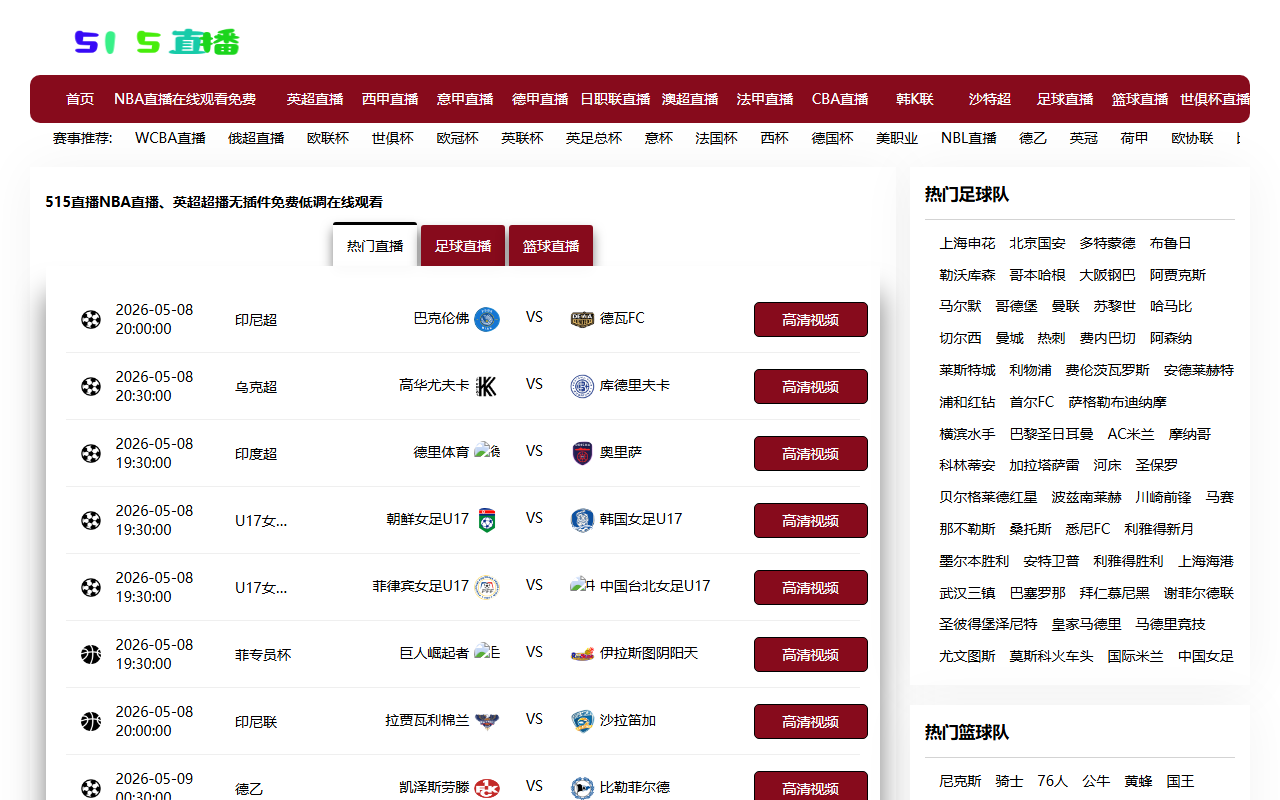Screen dimensions: 1280x800
Task: Click the 凯泽斯劳滕 team badge
Action: [487, 788]
